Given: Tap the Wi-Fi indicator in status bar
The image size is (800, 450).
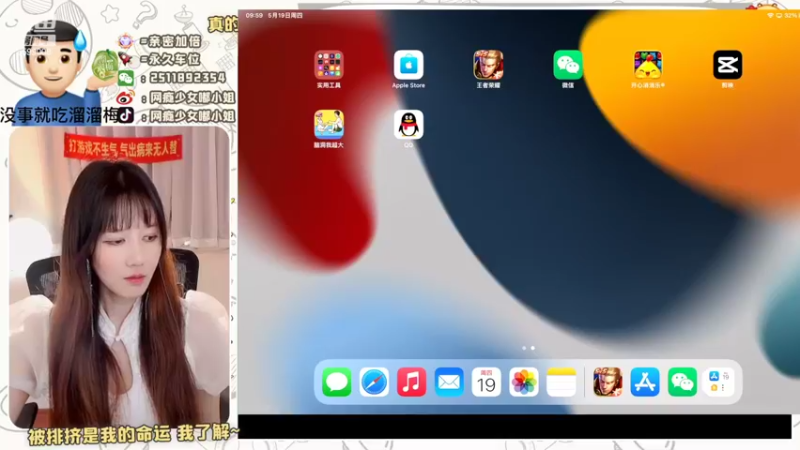Looking at the screenshot, I should coord(770,16).
